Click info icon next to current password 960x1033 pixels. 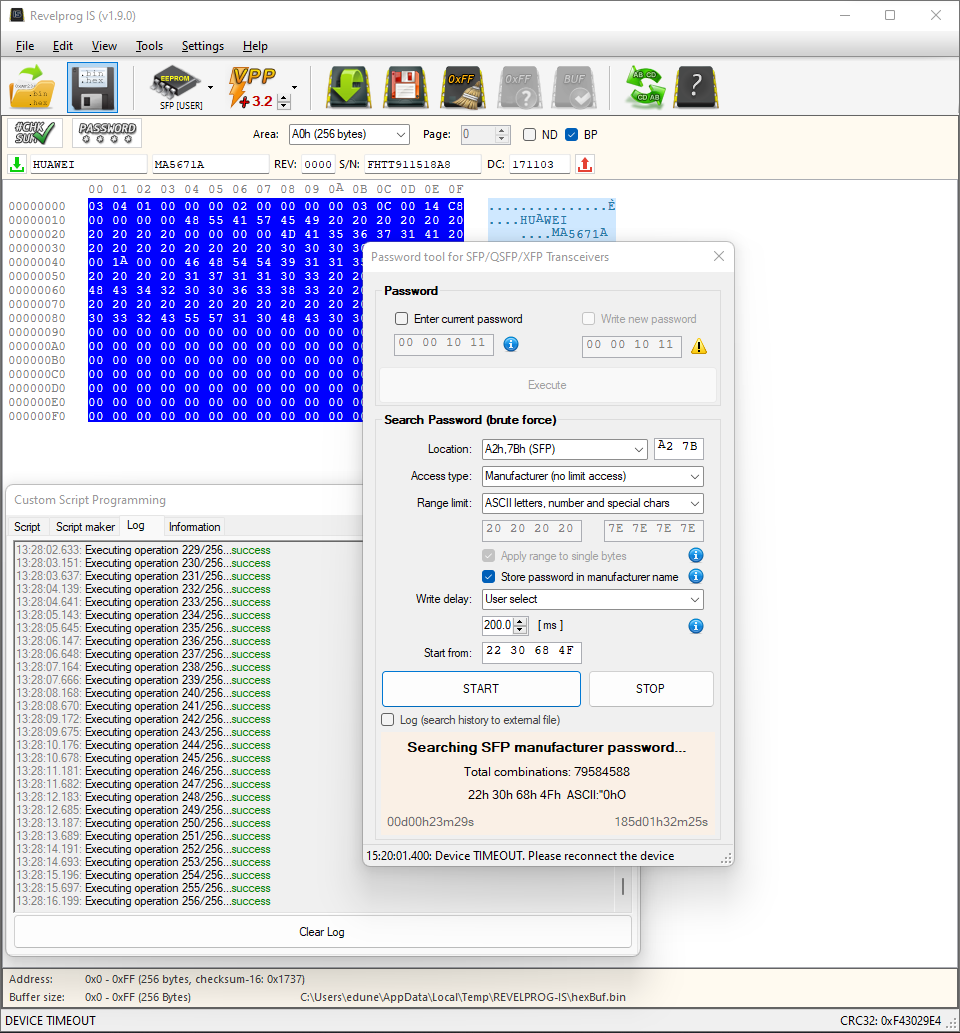tap(511, 344)
